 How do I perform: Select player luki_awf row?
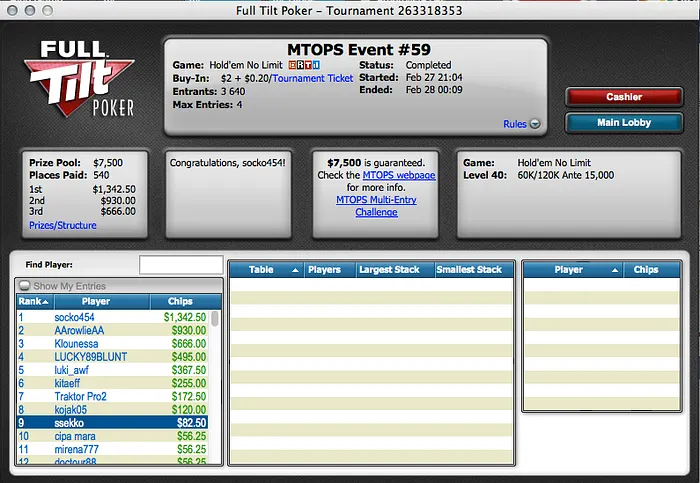(x=112, y=370)
